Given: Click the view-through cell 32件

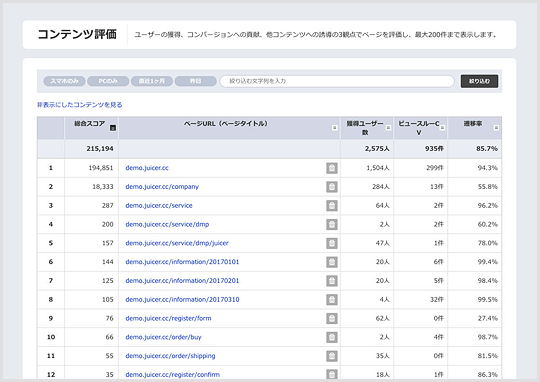Looking at the screenshot, I should tap(437, 300).
